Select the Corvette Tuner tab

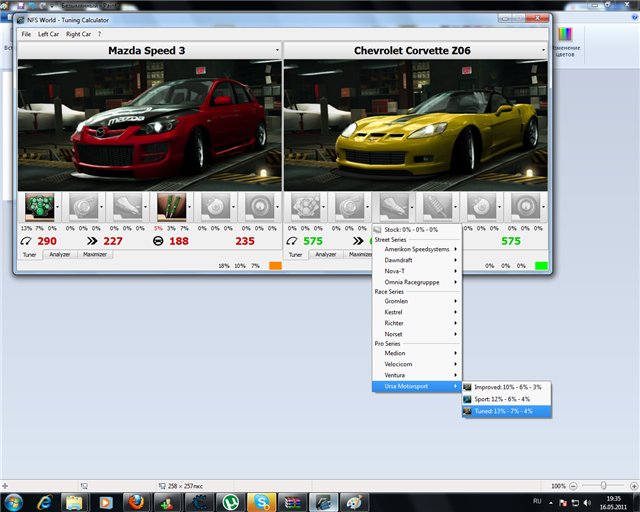(296, 254)
